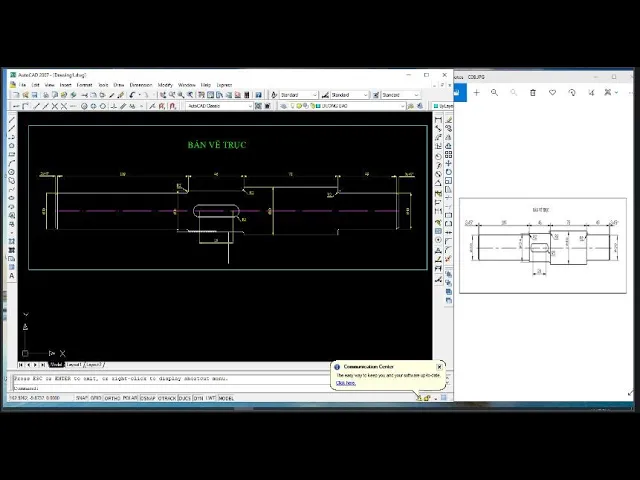Toggle ORTHO mode in the status bar
The width and height of the screenshot is (640, 480).
(112, 398)
